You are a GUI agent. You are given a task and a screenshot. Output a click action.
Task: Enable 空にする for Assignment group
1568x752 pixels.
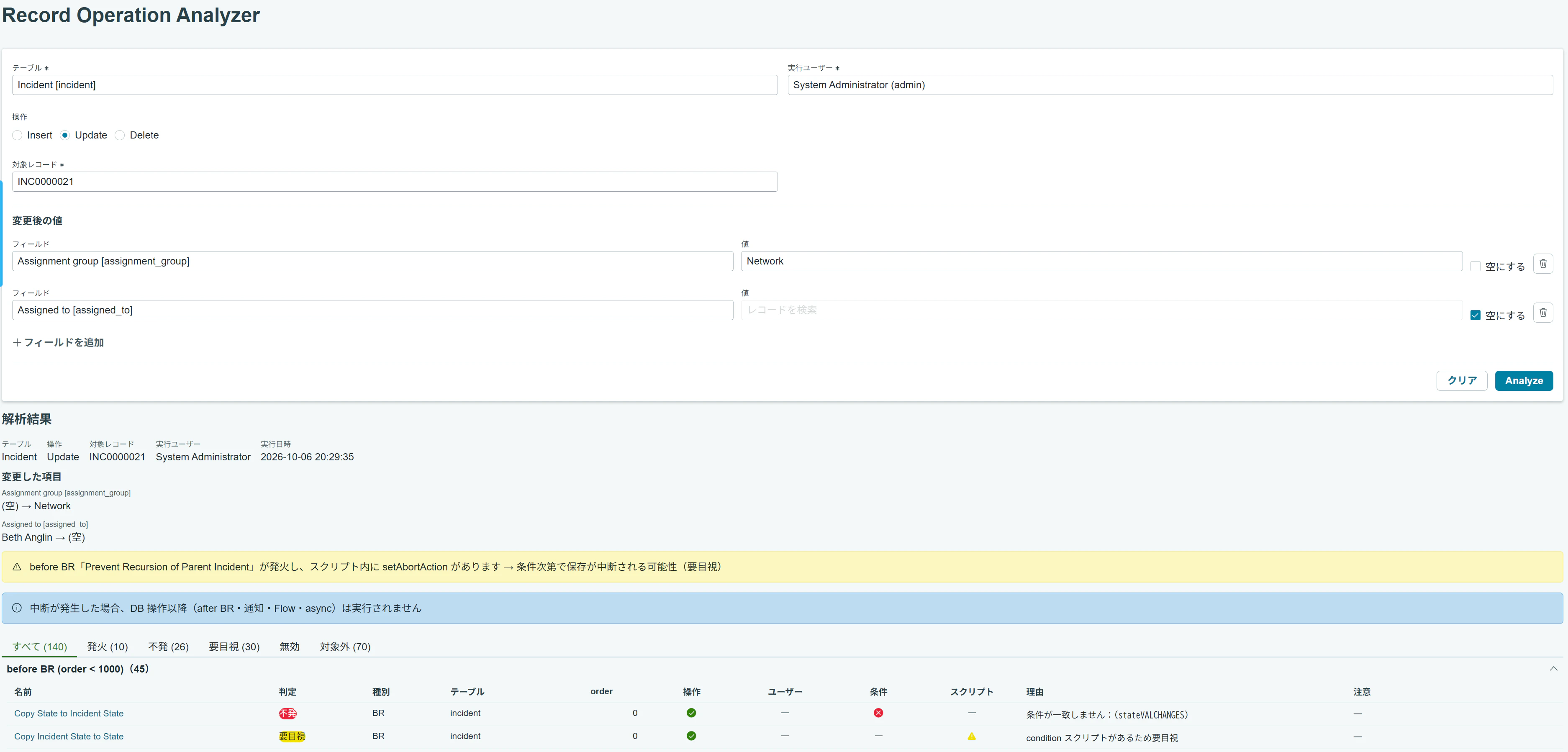1475,266
